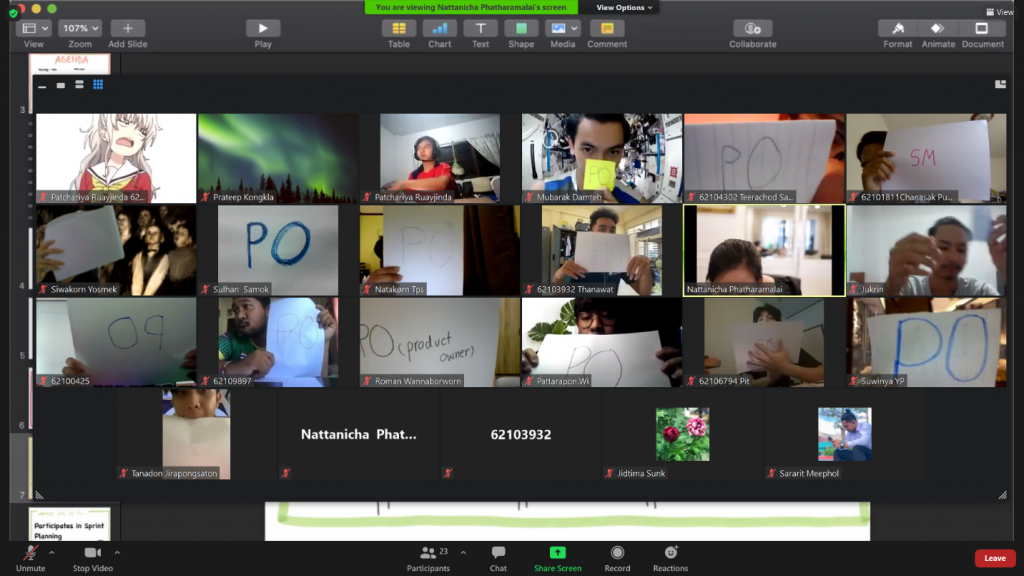Open the Animate tab

[x=938, y=29]
